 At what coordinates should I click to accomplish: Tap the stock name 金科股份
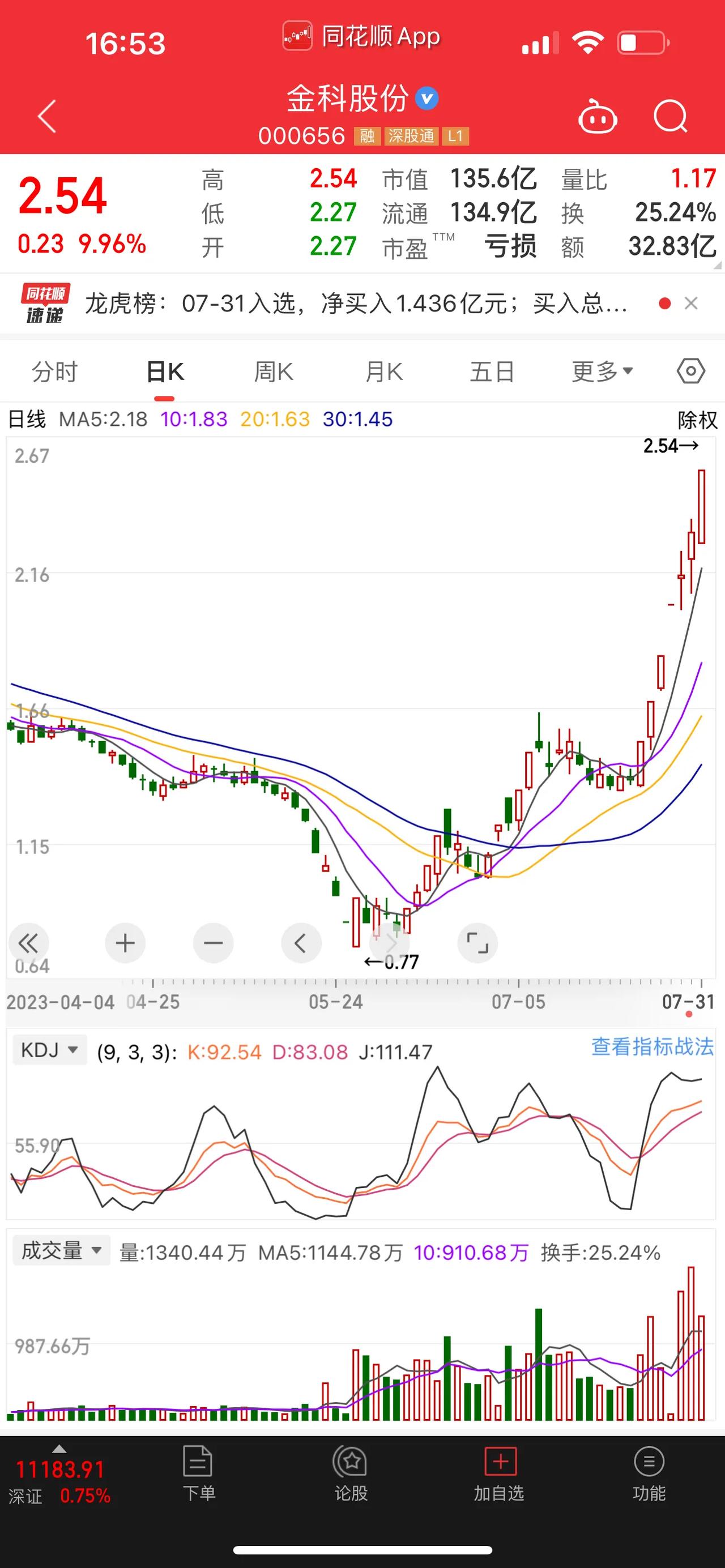(x=347, y=99)
